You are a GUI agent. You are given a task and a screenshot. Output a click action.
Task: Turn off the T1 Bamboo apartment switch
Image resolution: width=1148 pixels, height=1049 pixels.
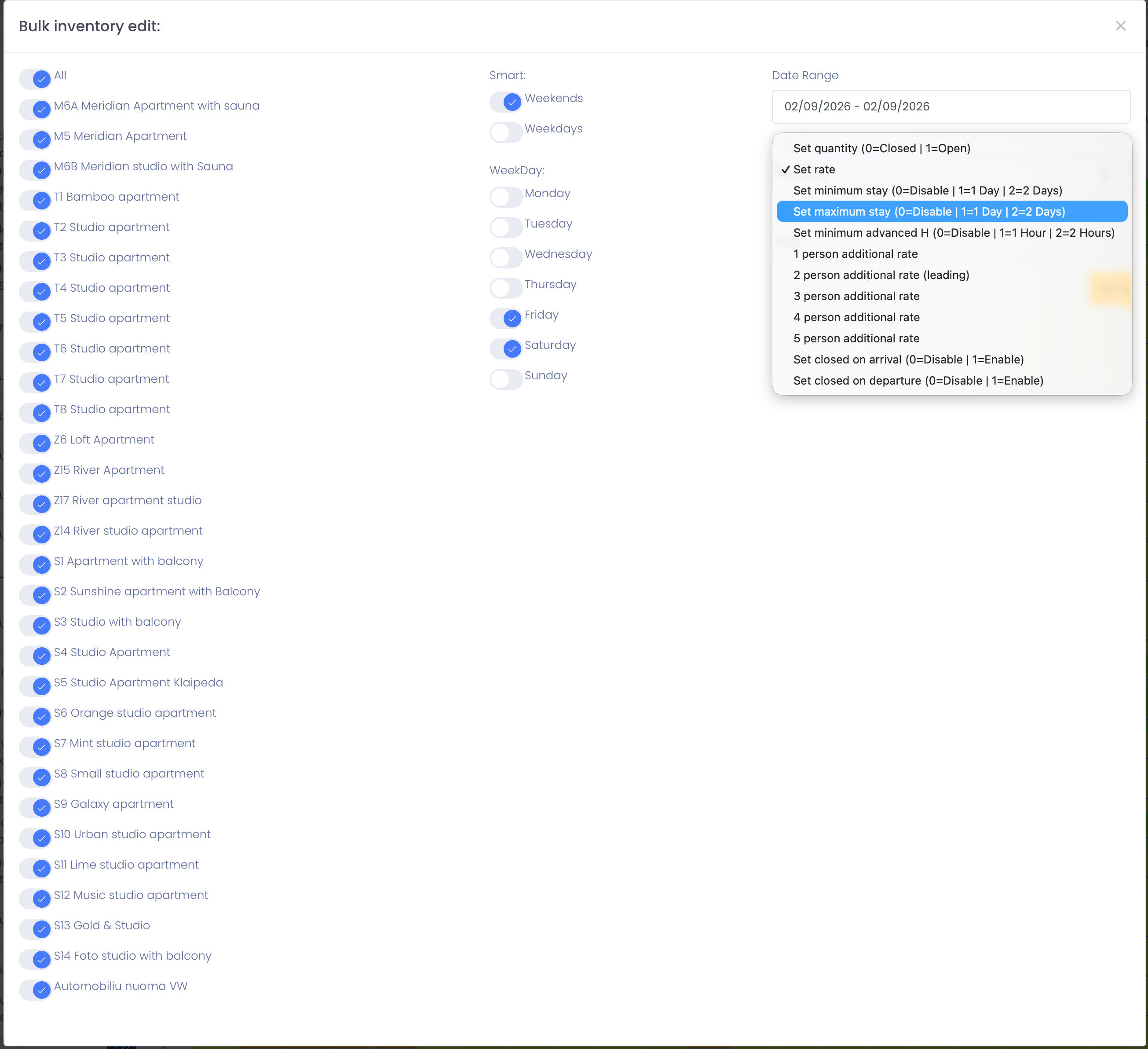point(35,201)
